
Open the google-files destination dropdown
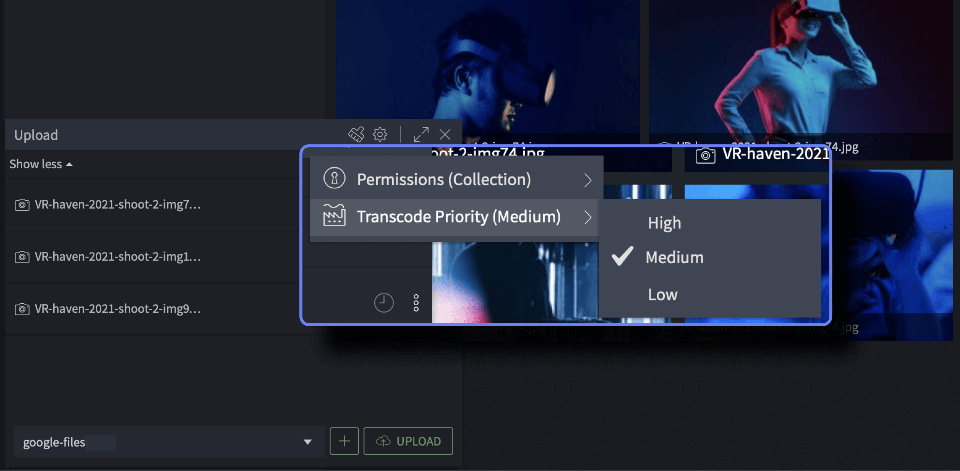(169, 442)
